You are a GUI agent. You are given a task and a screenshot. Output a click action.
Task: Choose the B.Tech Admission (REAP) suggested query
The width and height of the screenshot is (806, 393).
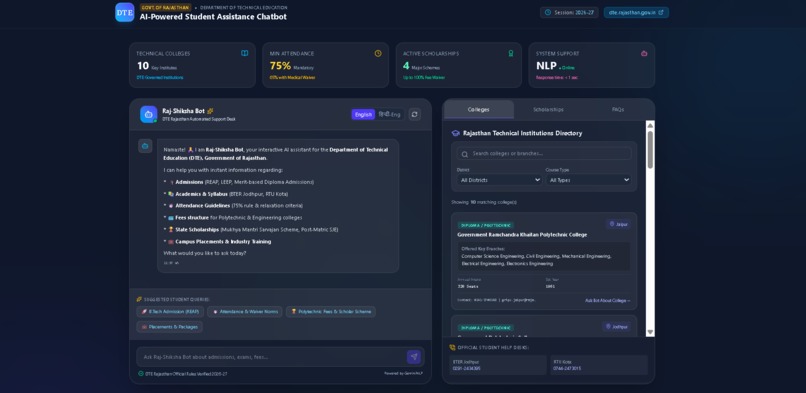pos(170,311)
